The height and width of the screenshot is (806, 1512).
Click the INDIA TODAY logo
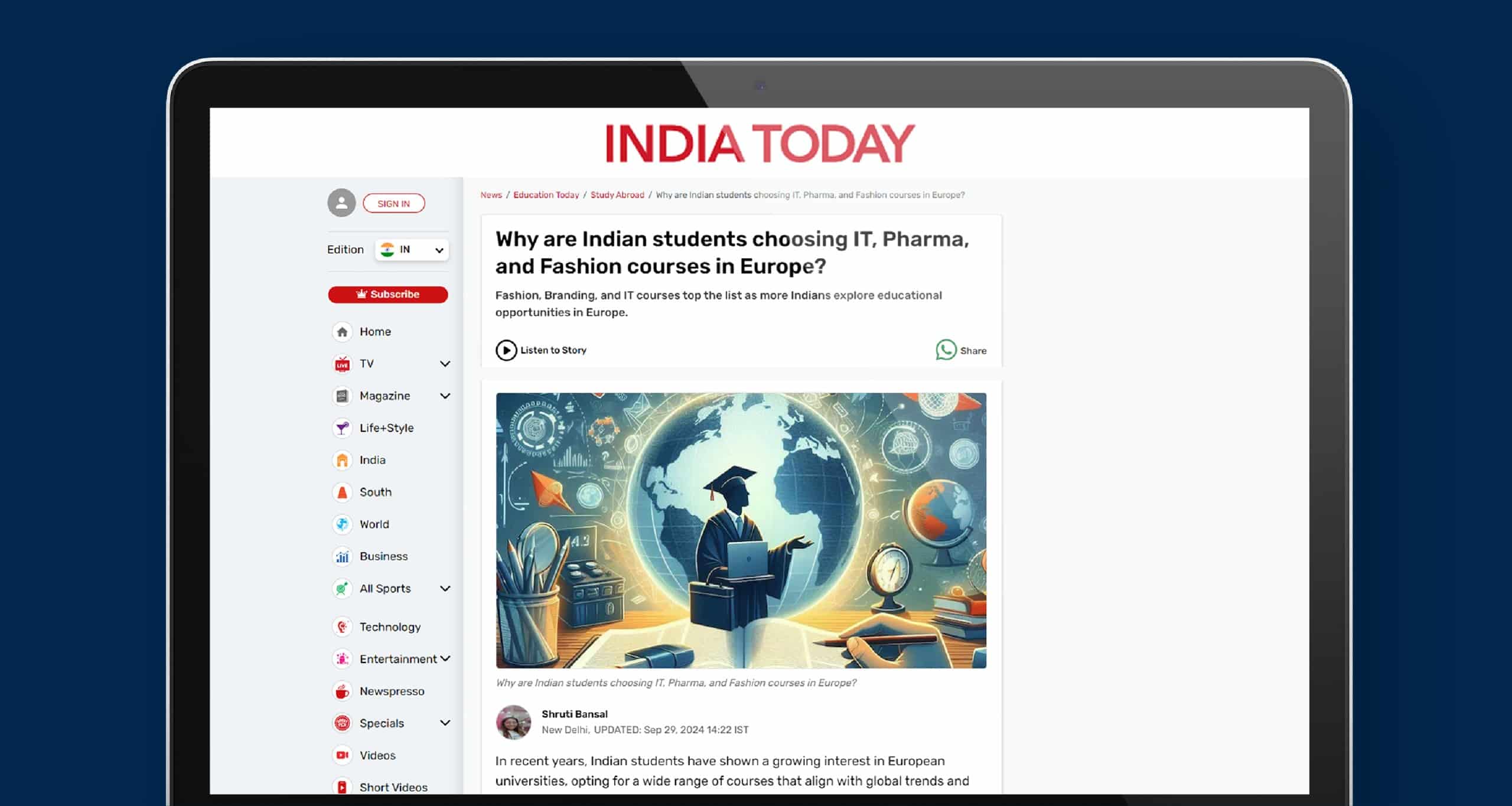pos(760,143)
